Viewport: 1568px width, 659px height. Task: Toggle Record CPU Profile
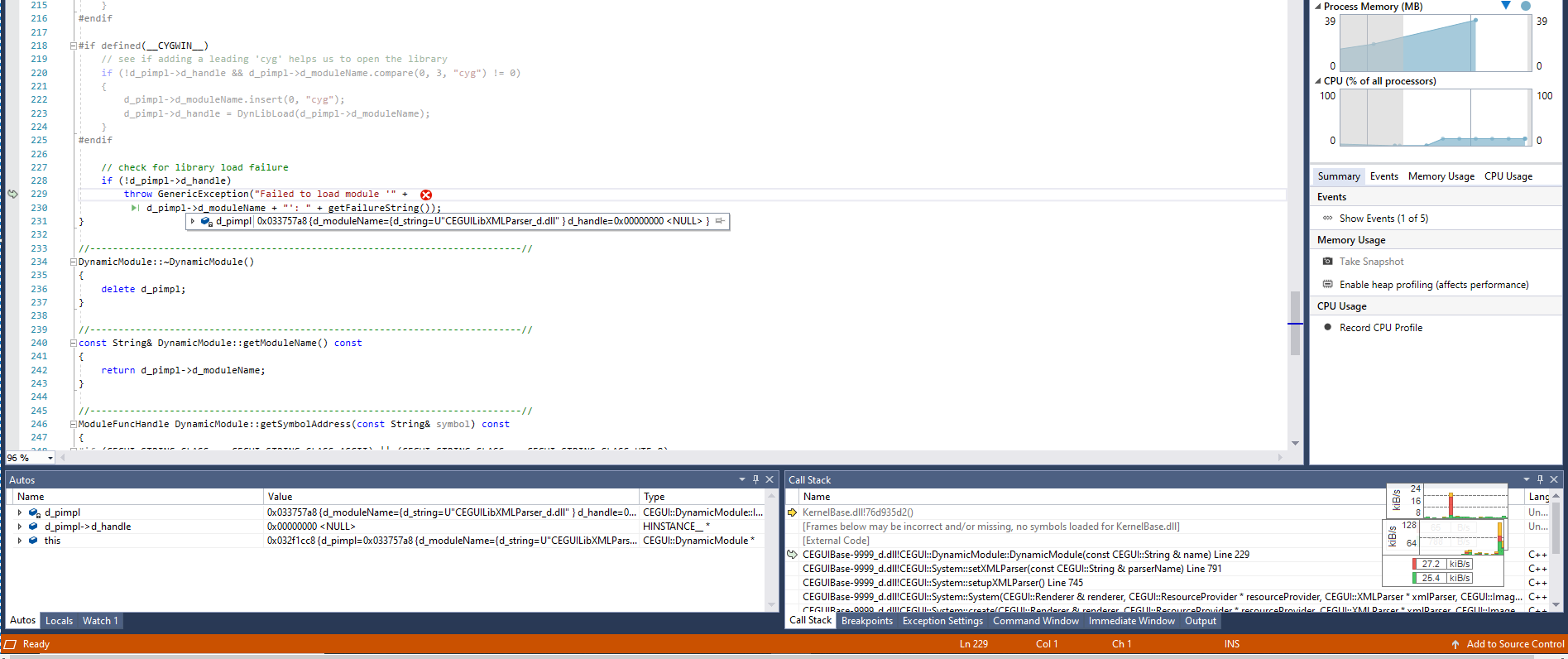1328,328
